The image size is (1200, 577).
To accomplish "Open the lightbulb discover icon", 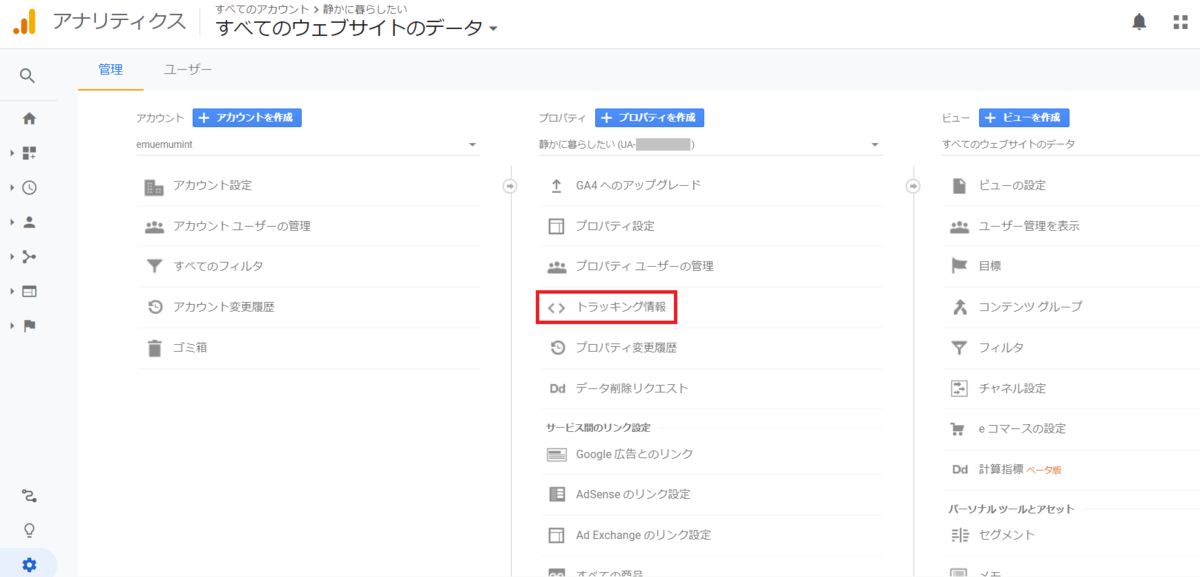I will pos(29,530).
